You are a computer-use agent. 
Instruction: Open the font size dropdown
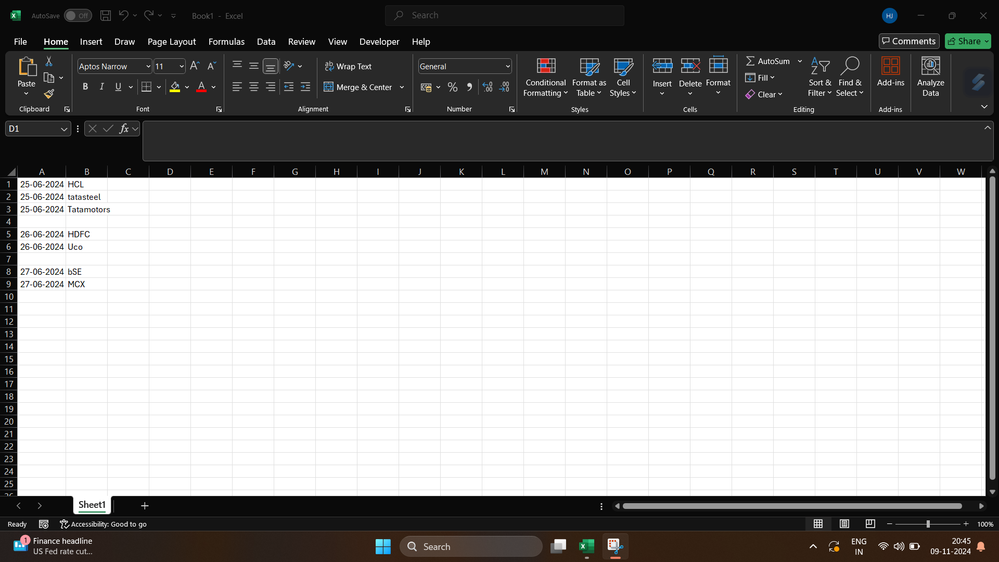(181, 66)
